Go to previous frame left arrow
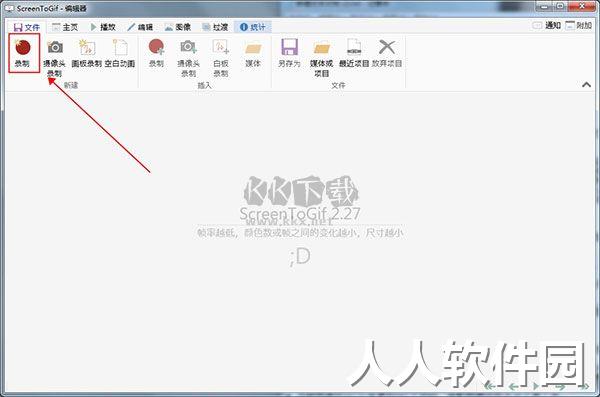600x397 pixels. point(514,386)
